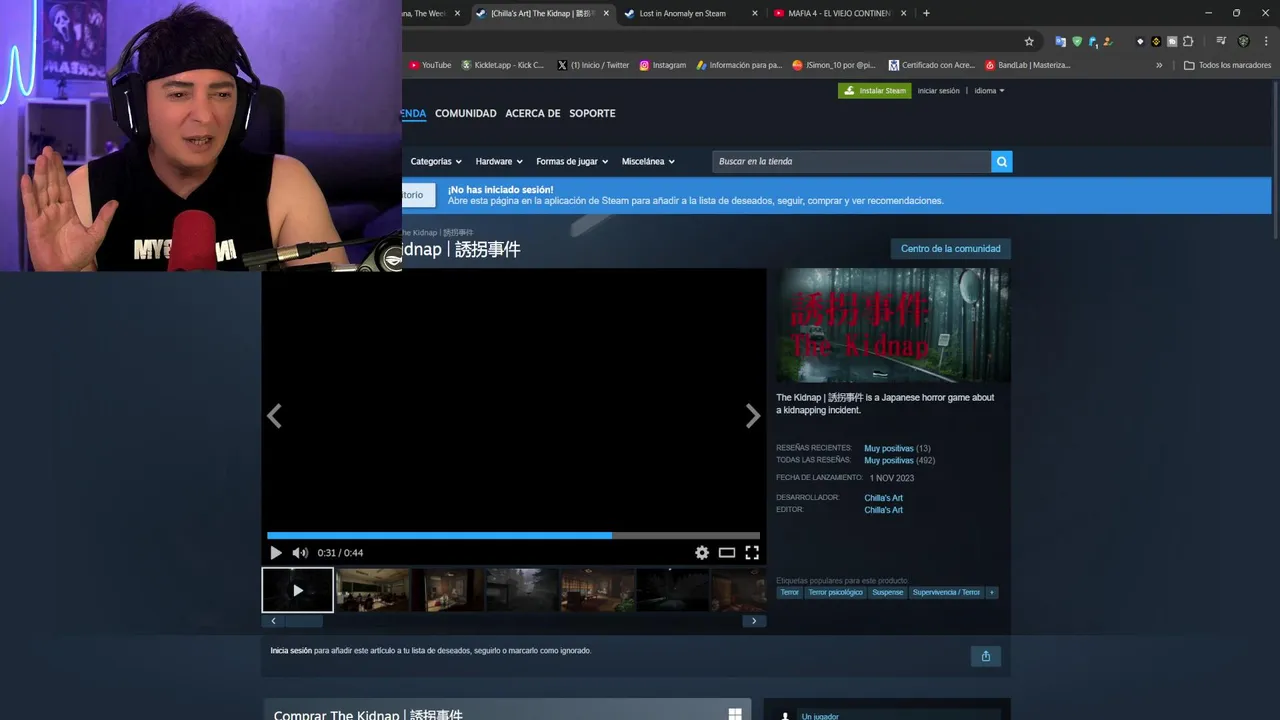Click the Terror psicológico tag
This screenshot has width=1280, height=720.
tap(835, 593)
